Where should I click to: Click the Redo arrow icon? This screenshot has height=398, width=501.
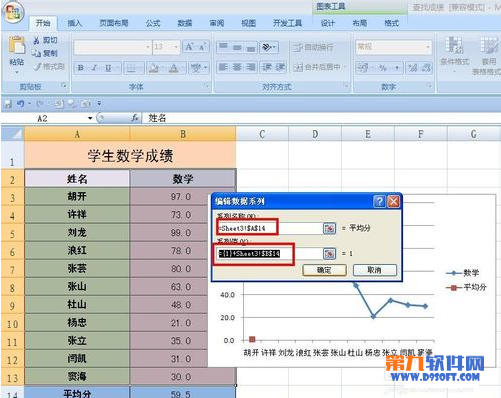tap(40, 104)
